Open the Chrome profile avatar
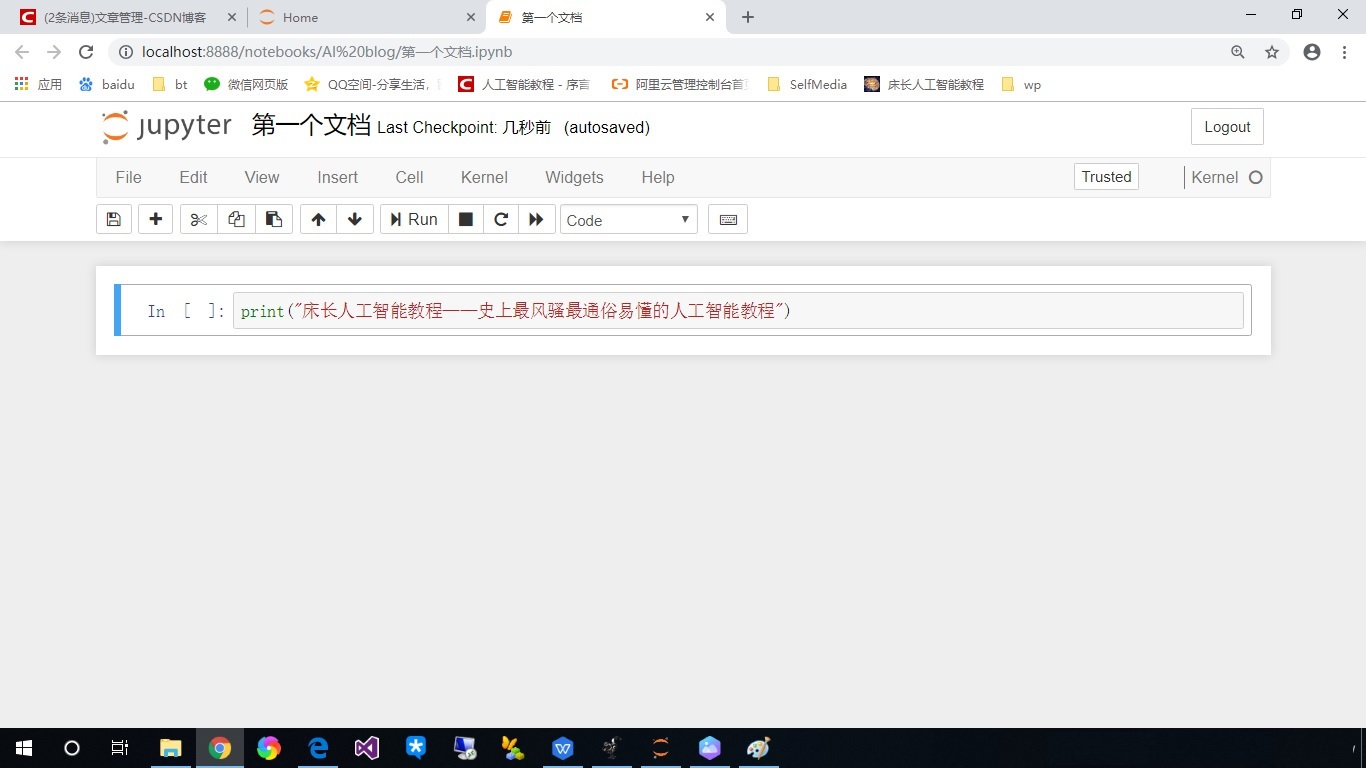 tap(1312, 52)
